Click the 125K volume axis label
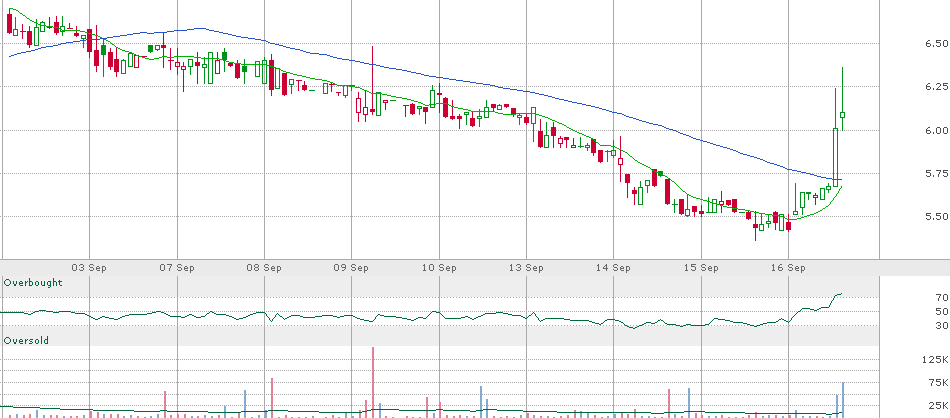 coord(937,360)
